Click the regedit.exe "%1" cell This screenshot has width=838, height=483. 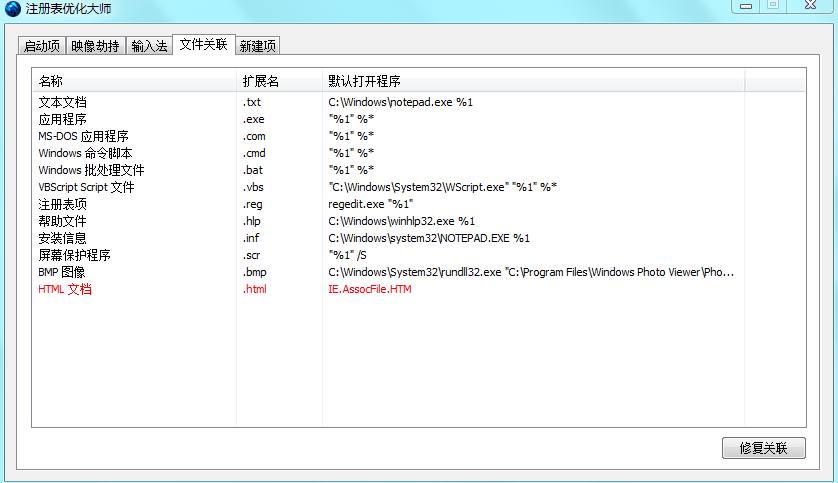tap(371, 204)
